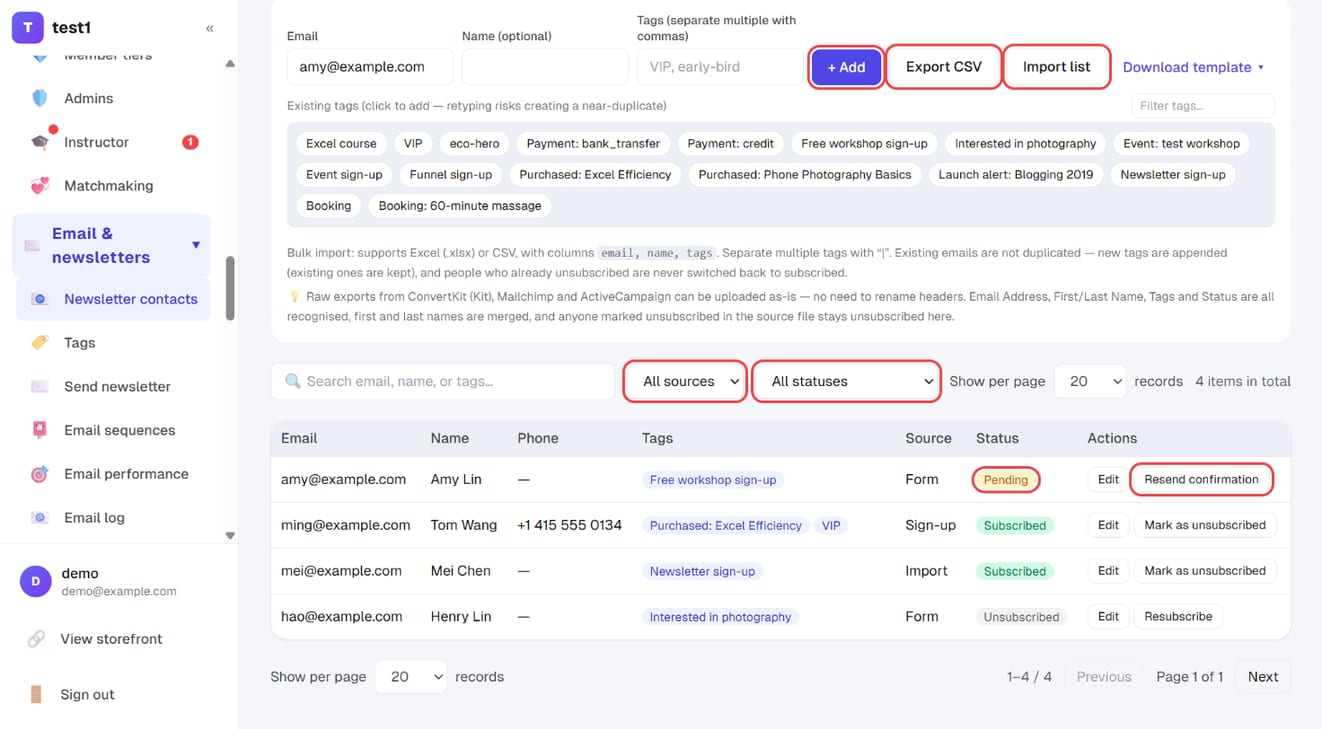Viewport: 1322px width, 729px height.
Task: Click the demo user avatar
Action: (x=36, y=581)
